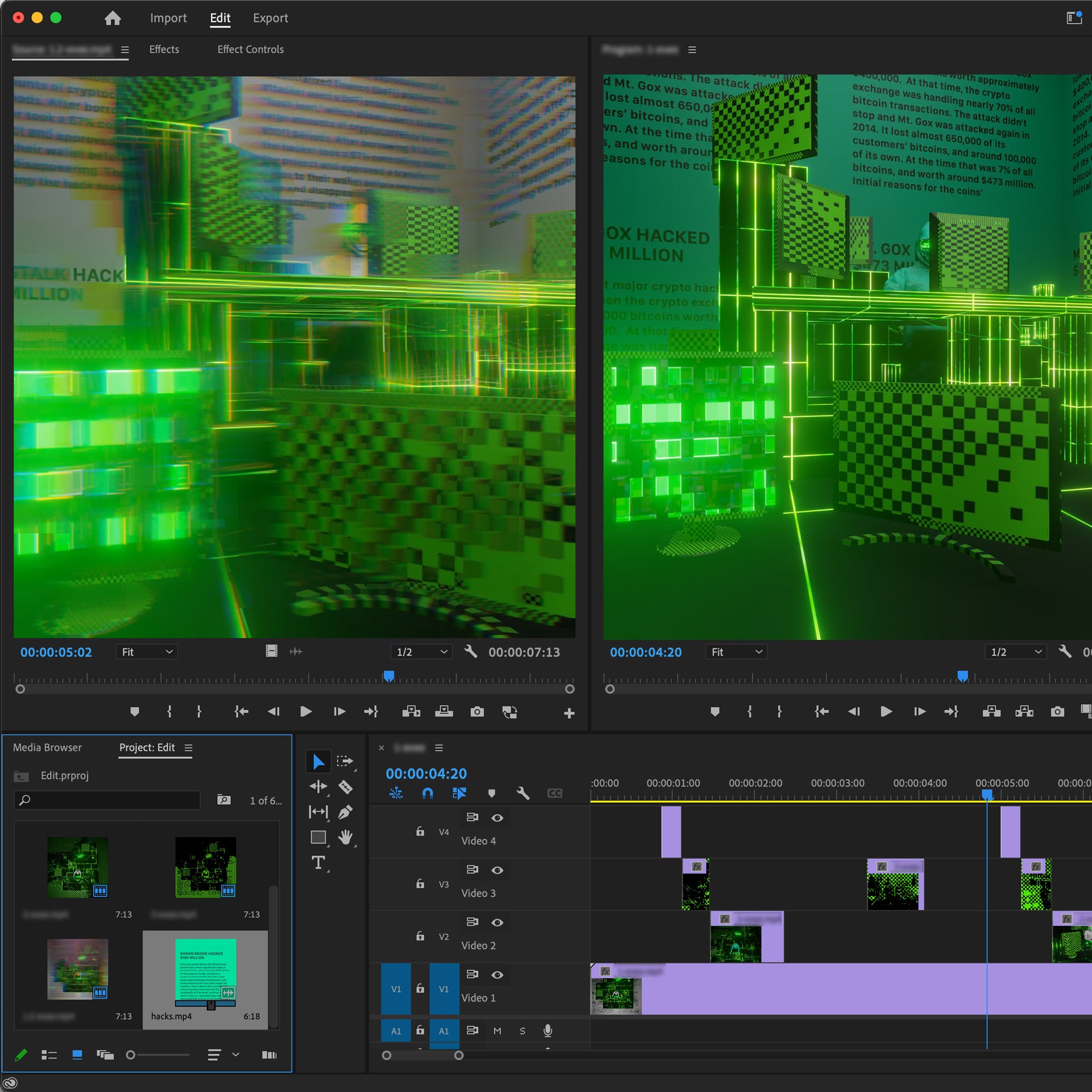Step forward one frame in Source monitor
Viewport: 1092px width, 1092px height.
pyautogui.click(x=339, y=712)
